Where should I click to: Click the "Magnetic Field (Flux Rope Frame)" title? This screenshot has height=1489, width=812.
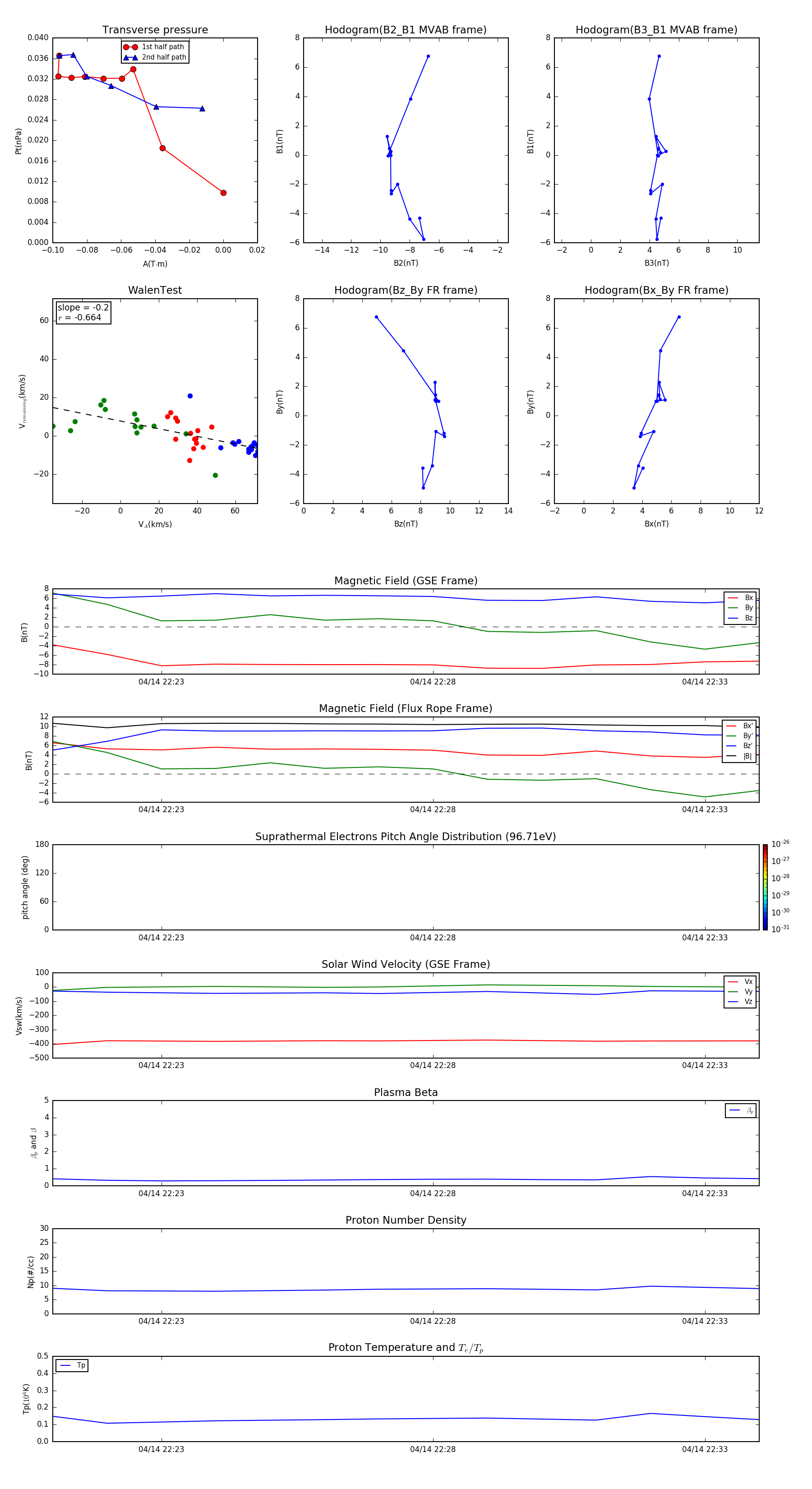coord(406,709)
